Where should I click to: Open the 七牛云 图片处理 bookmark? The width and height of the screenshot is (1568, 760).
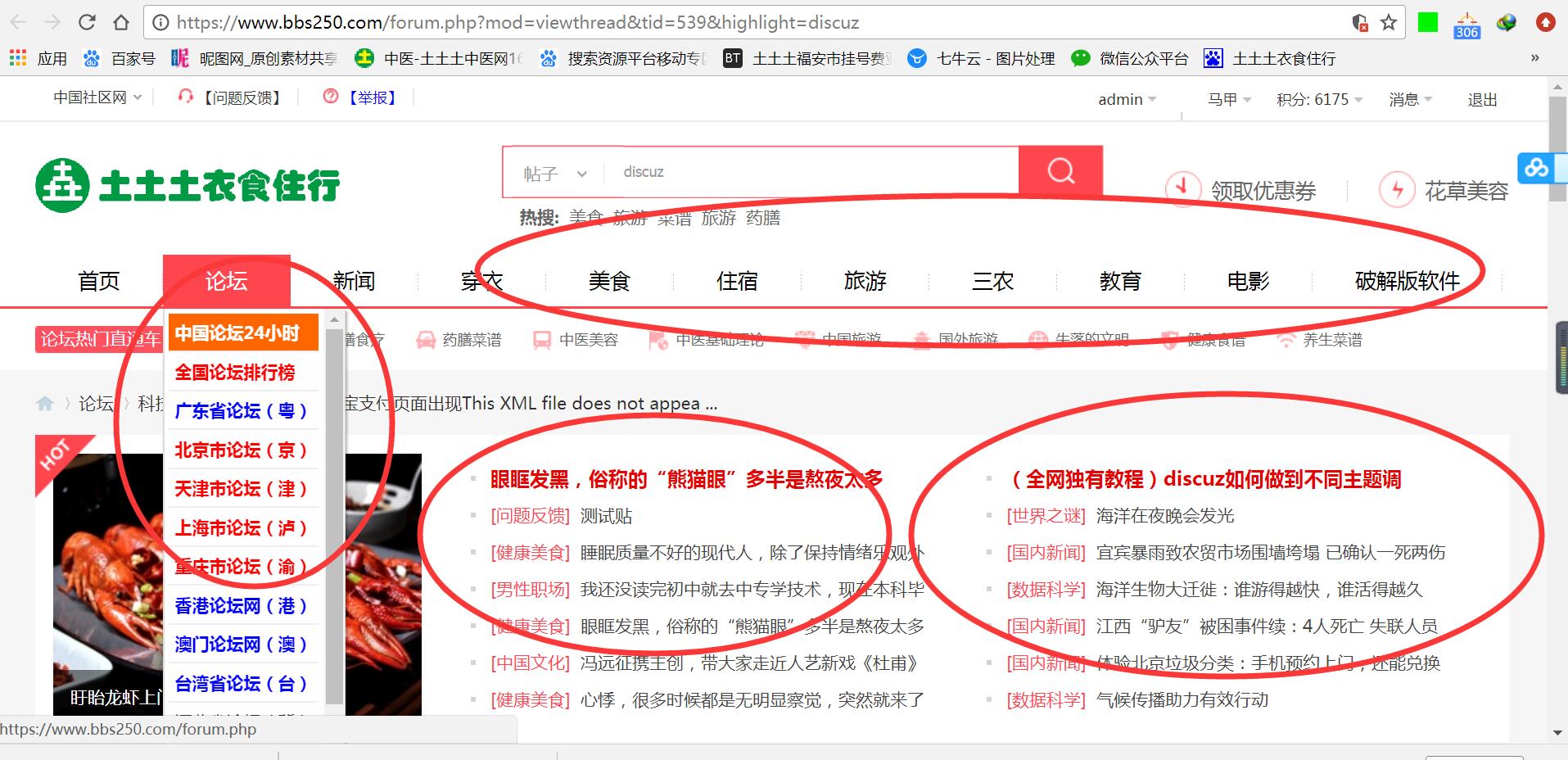(x=982, y=58)
